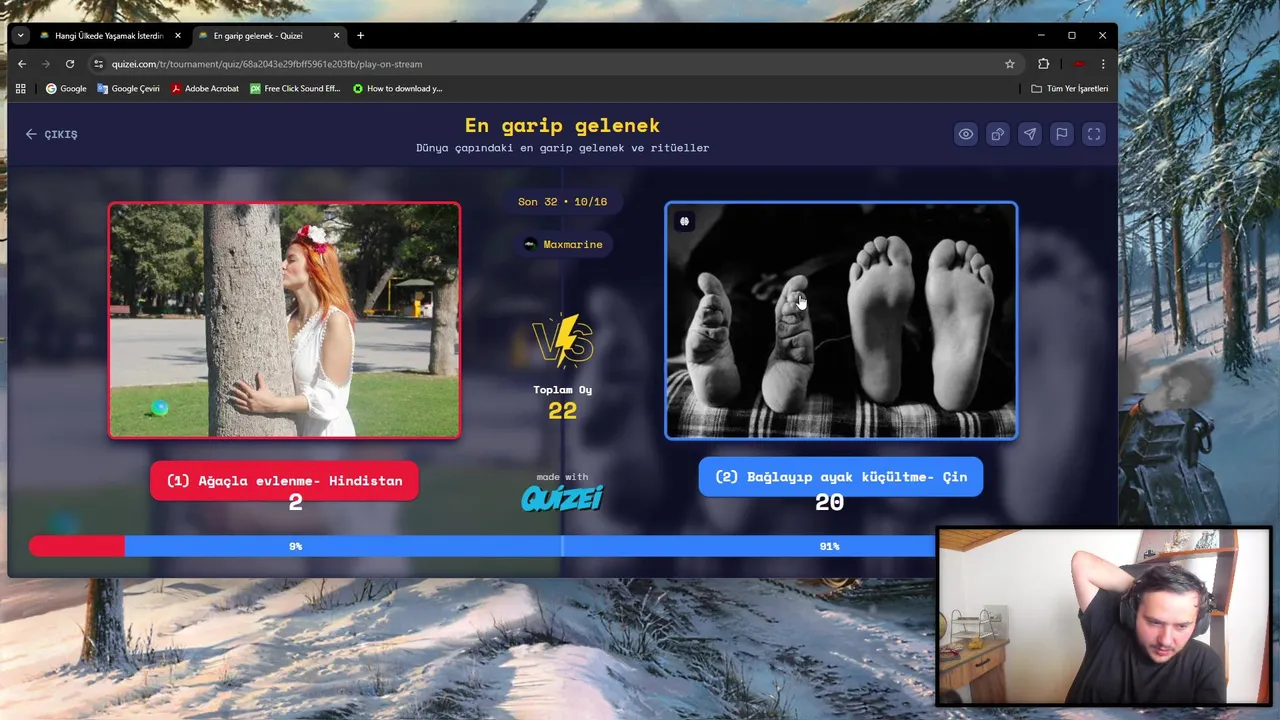Open a new browser tab with plus
1280x720 pixels.
click(360, 36)
